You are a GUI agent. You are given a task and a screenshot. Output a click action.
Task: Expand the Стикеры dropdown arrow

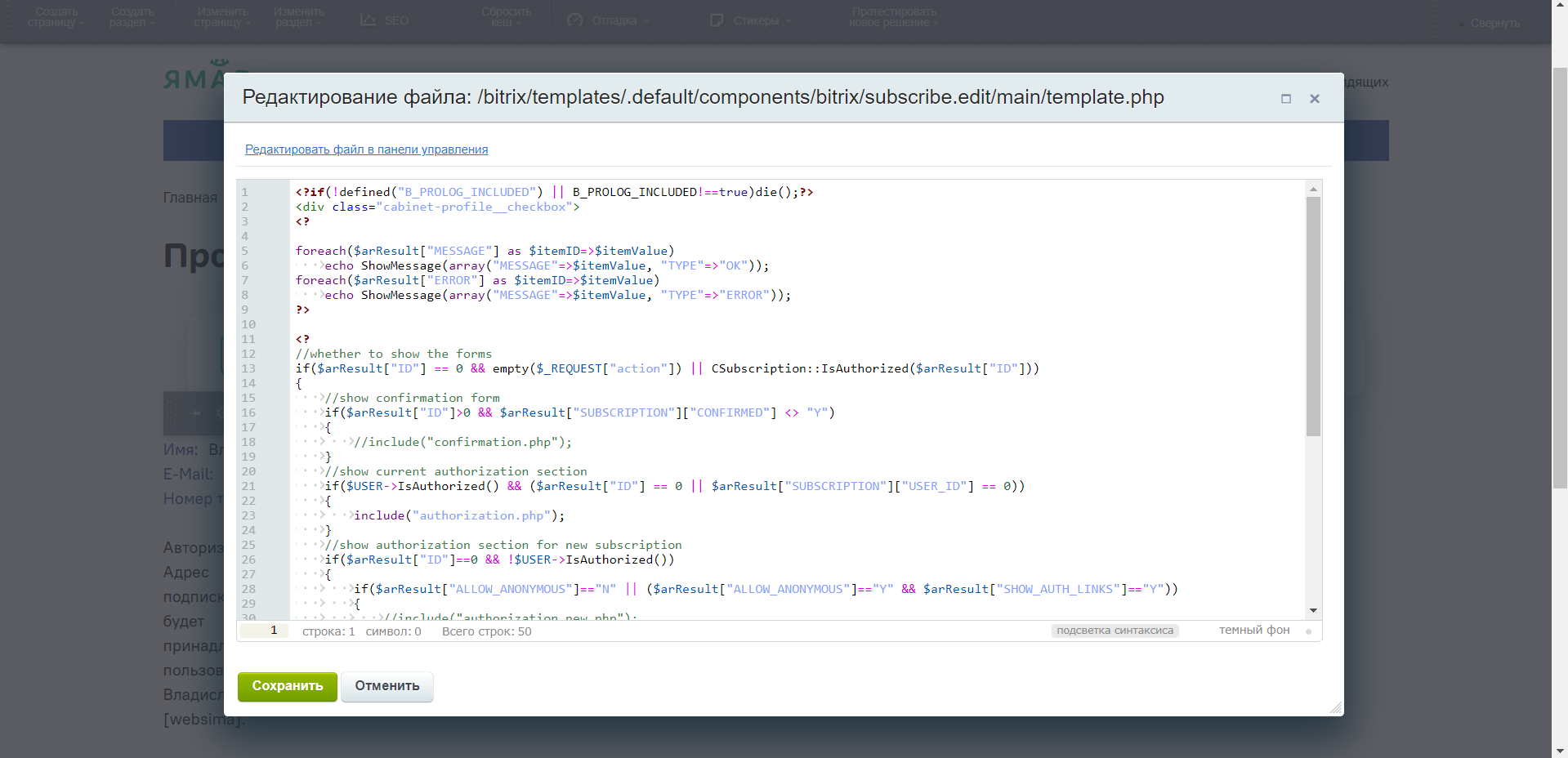[x=788, y=21]
